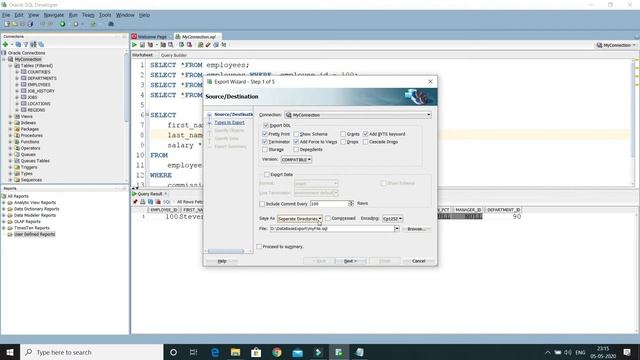Expand the Data Dictionary Reports node

pyautogui.click(x=4, y=209)
